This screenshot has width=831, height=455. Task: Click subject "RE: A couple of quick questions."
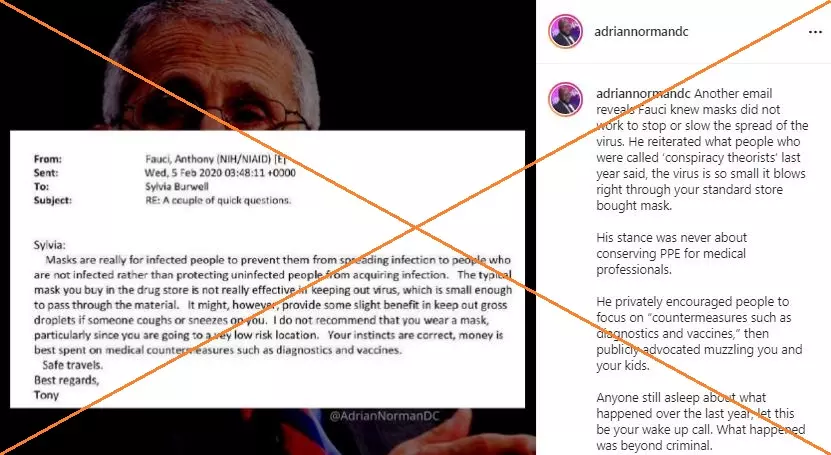coord(218,200)
